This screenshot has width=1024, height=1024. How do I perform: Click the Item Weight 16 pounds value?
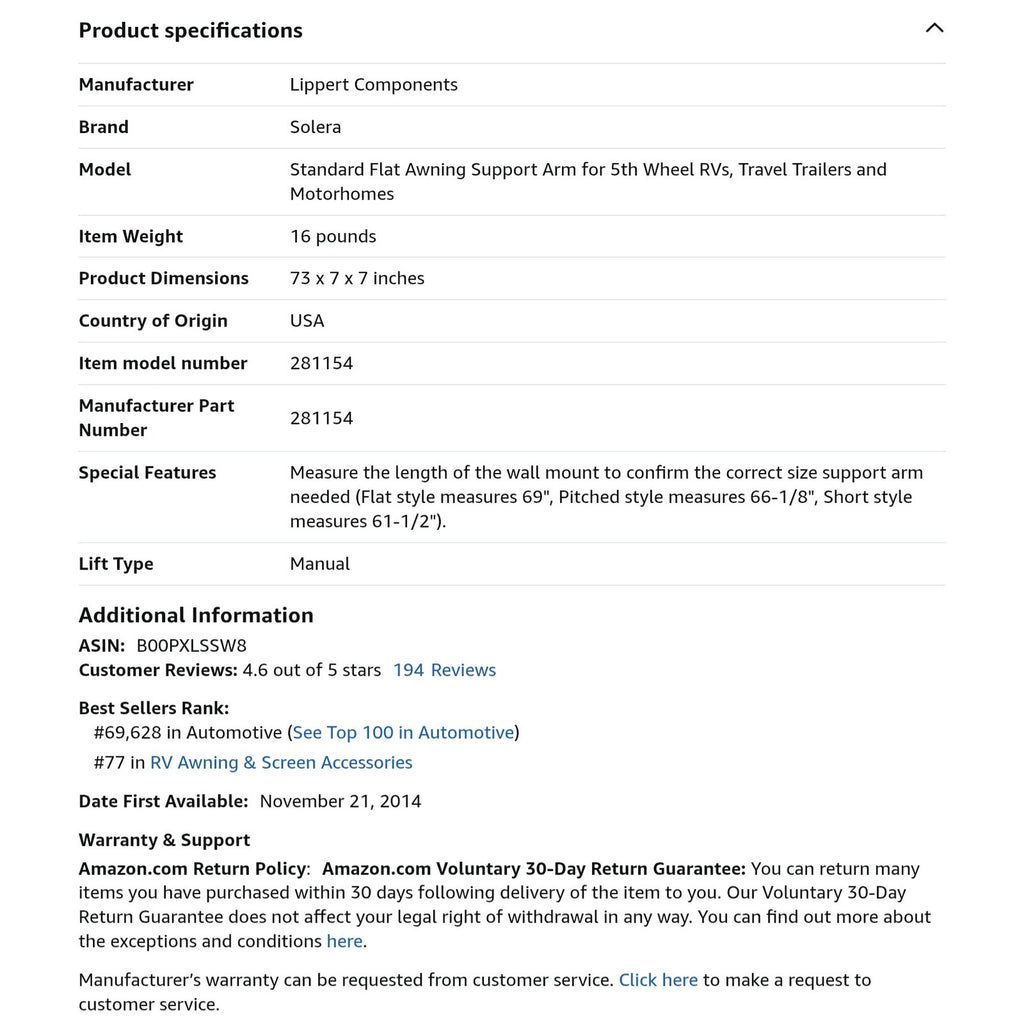tap(333, 236)
